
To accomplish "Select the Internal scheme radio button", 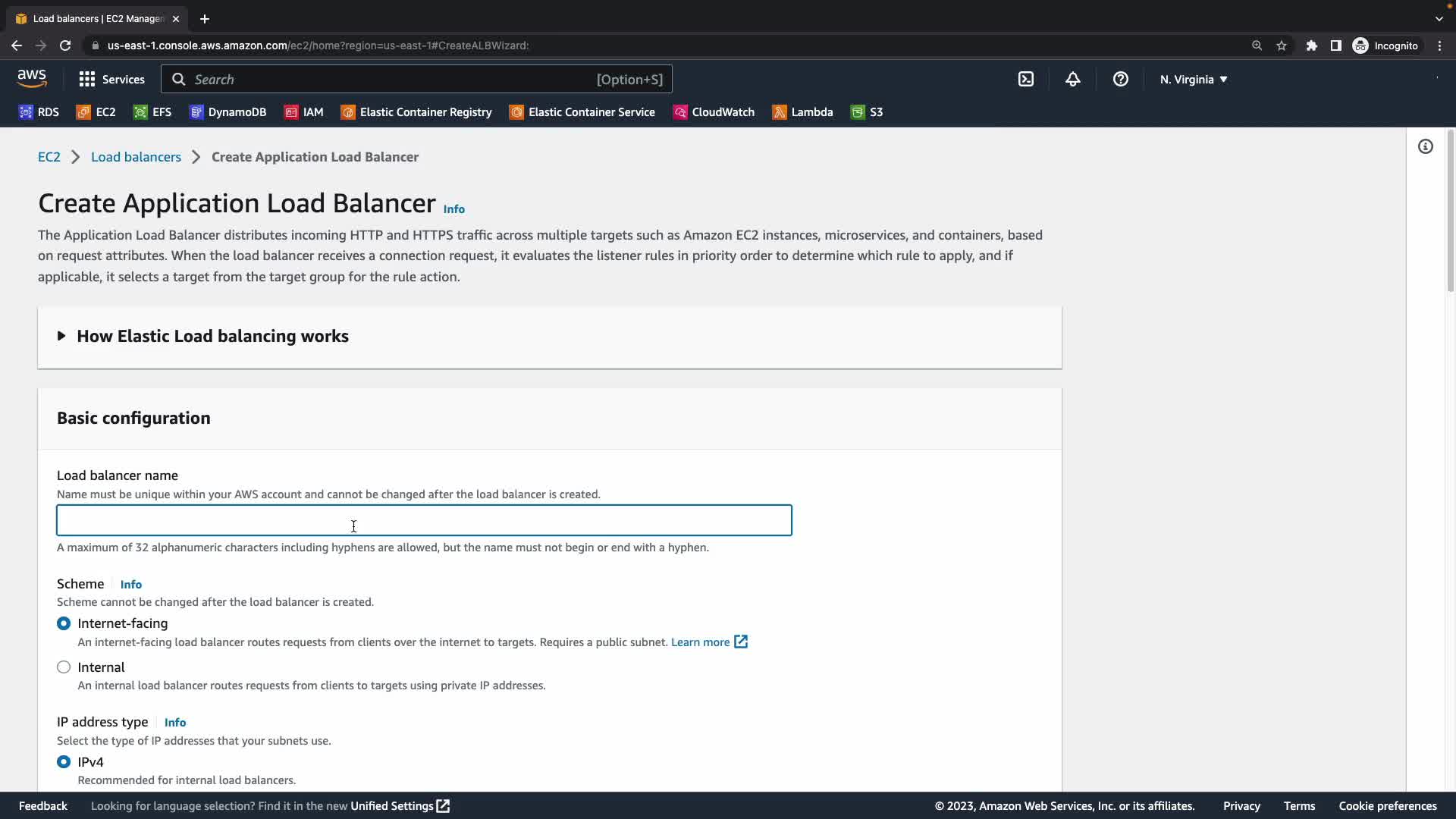I will (64, 667).
